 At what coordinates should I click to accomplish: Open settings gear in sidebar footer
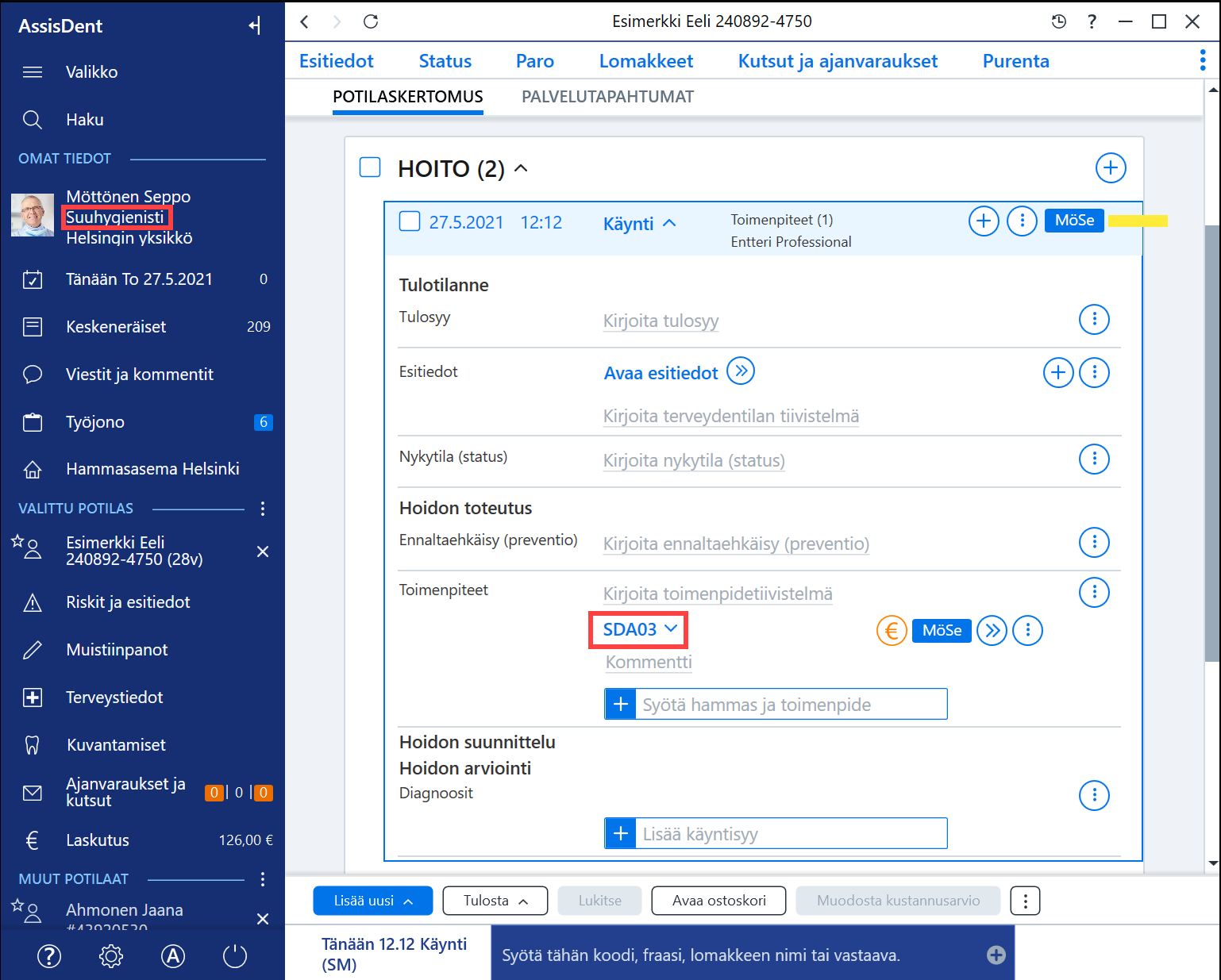click(111, 956)
